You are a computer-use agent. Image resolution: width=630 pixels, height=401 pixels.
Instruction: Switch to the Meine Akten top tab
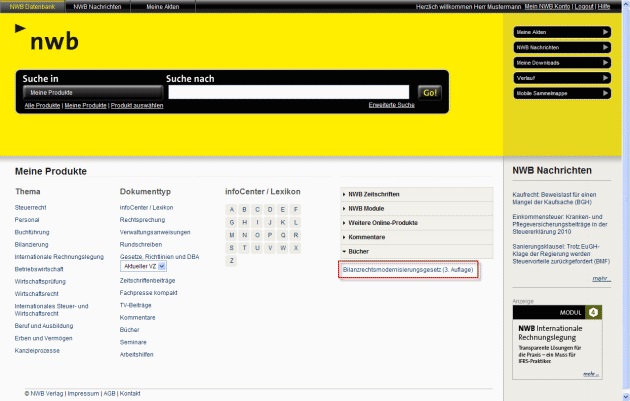tap(165, 6)
